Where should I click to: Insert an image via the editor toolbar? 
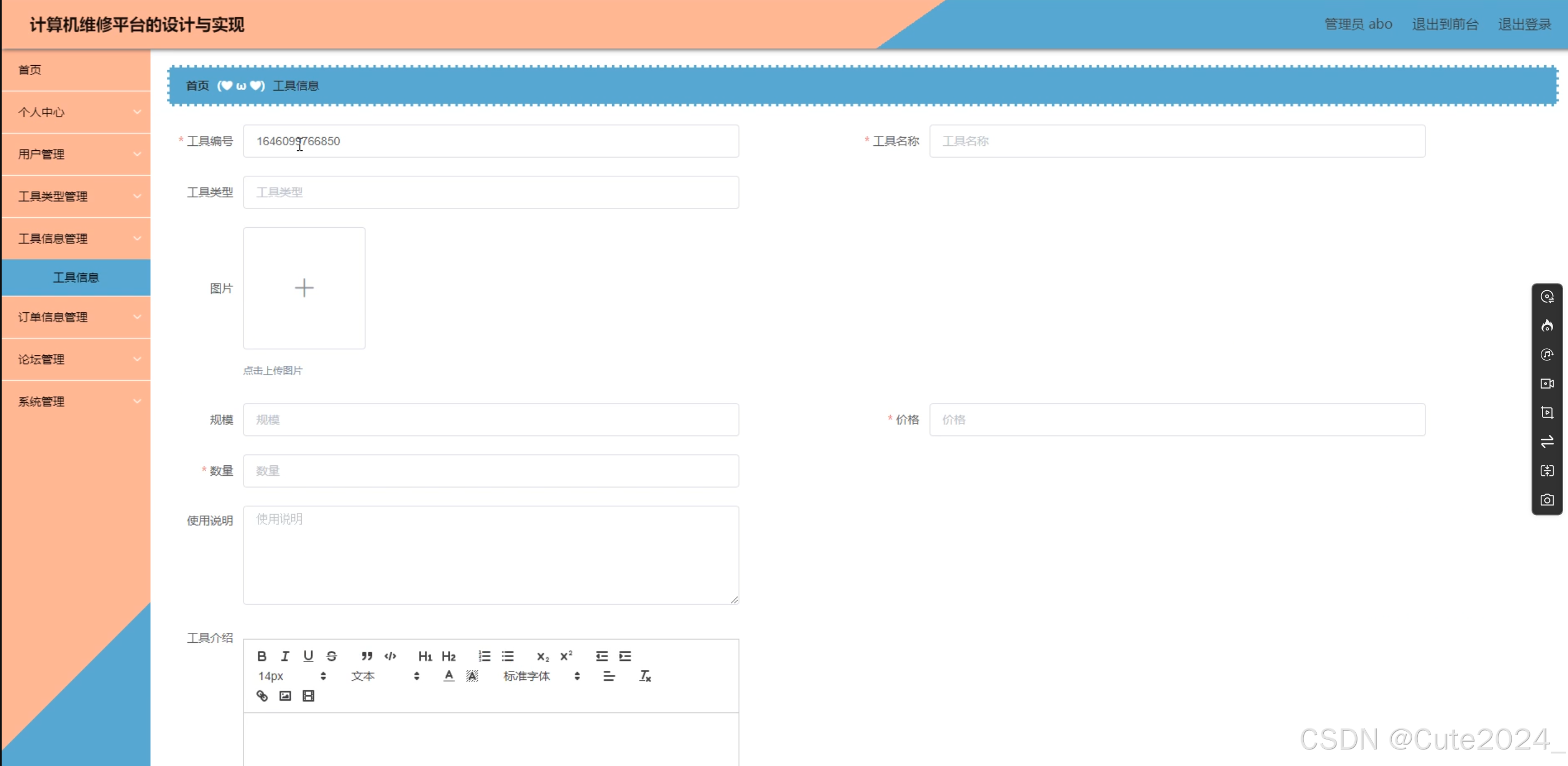click(285, 695)
